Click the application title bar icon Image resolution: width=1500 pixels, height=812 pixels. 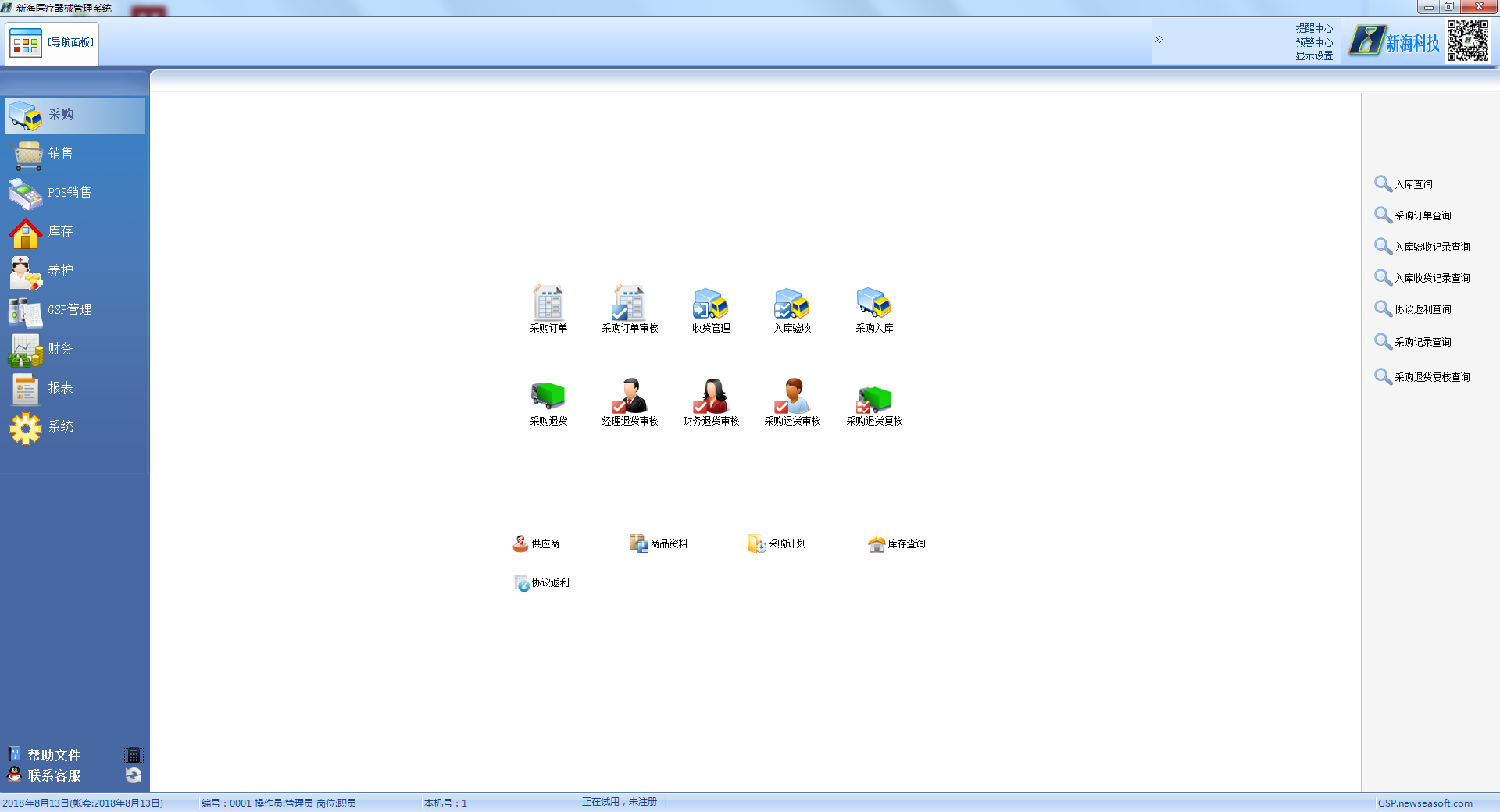pos(7,8)
